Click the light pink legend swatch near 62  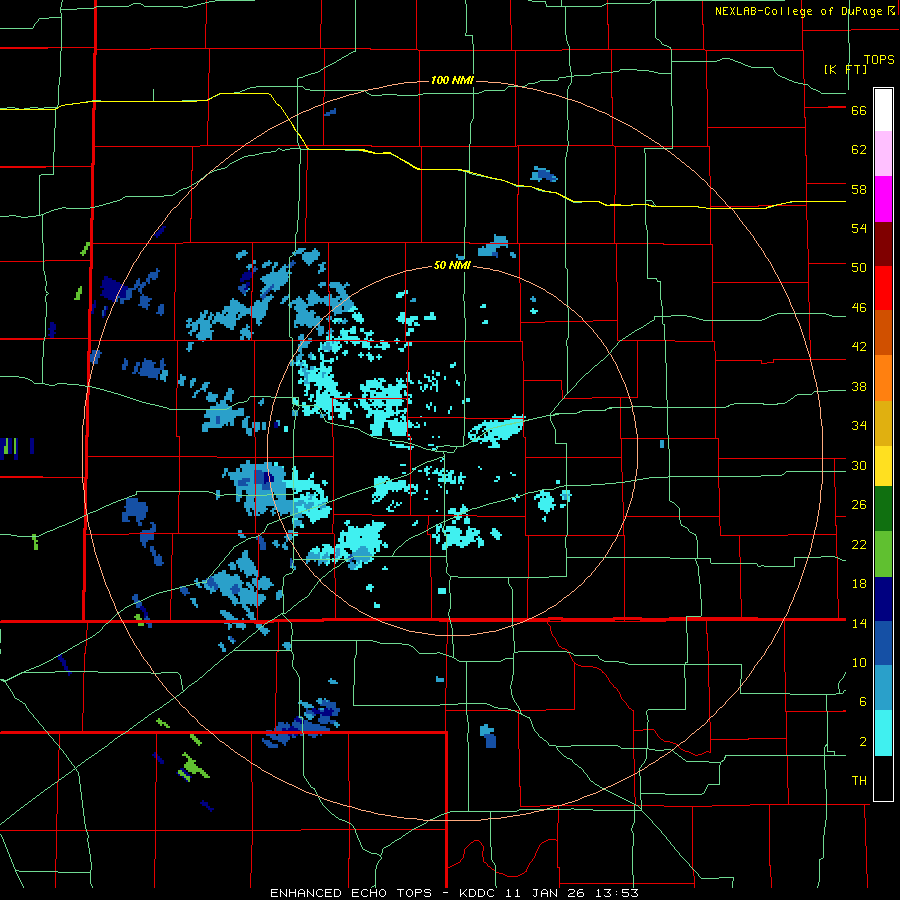pos(883,153)
